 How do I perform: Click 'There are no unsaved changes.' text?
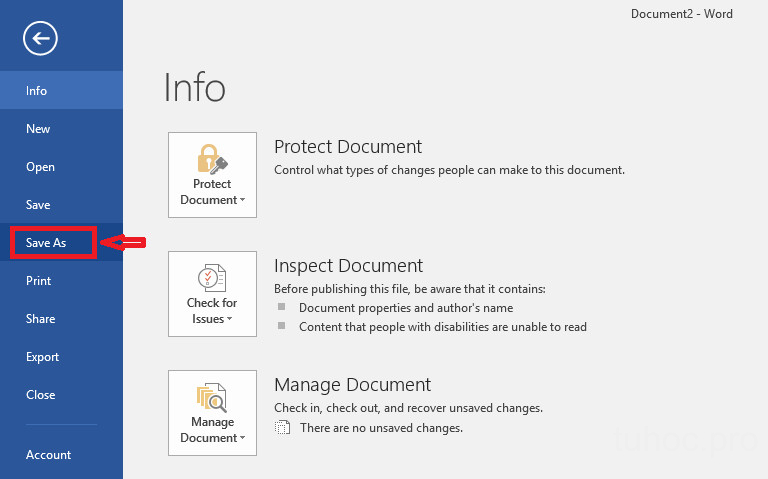(382, 428)
